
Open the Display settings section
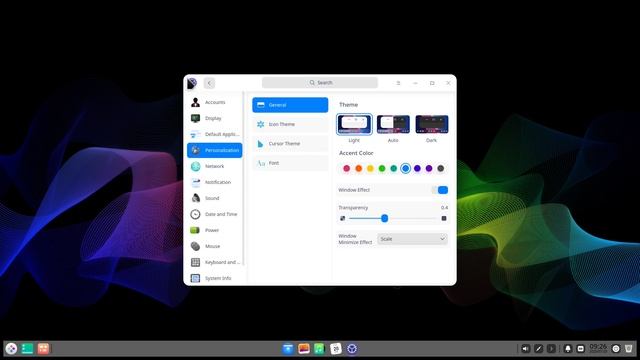[x=215, y=118]
